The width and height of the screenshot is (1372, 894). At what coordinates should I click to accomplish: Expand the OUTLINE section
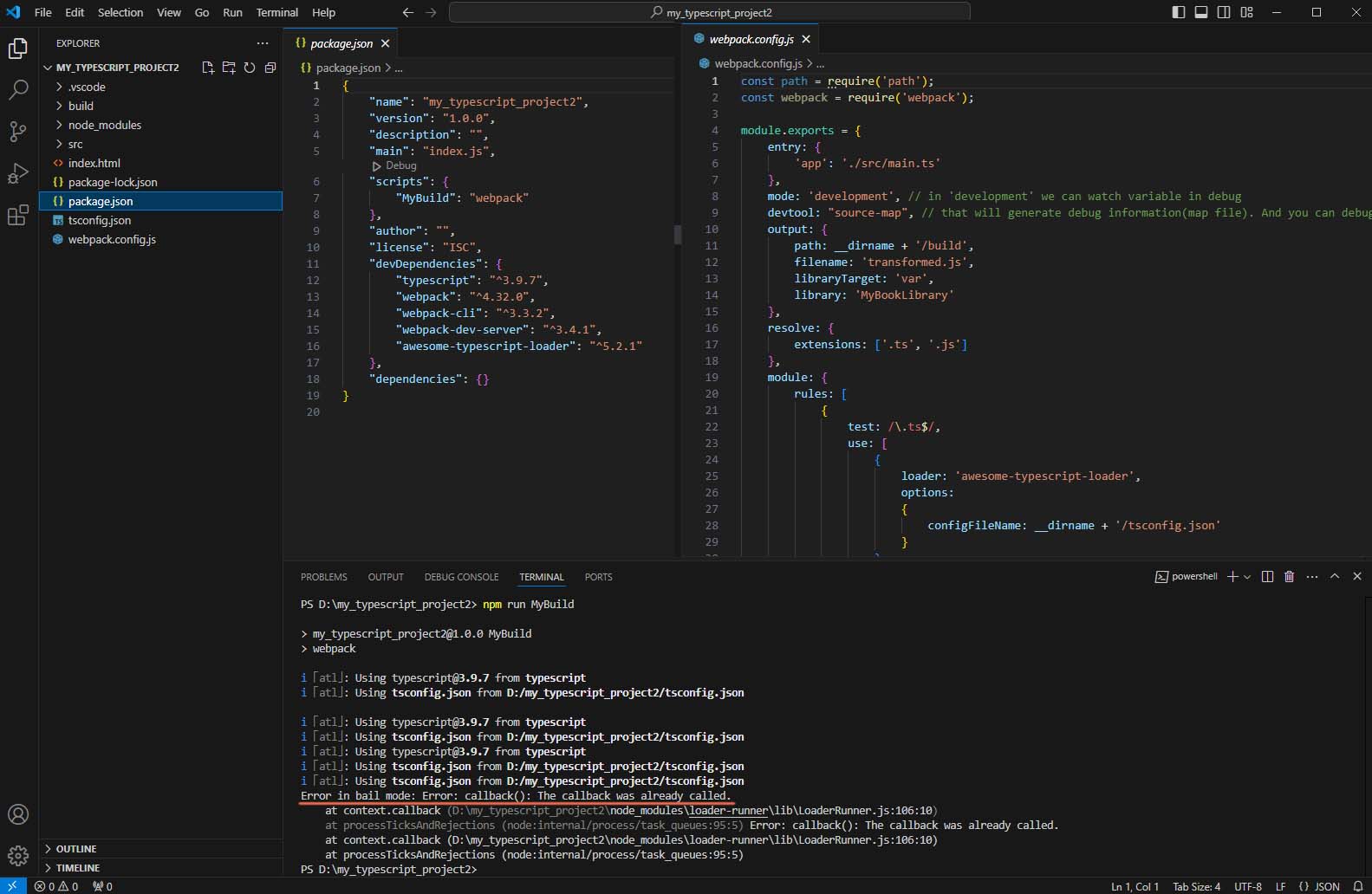76,849
